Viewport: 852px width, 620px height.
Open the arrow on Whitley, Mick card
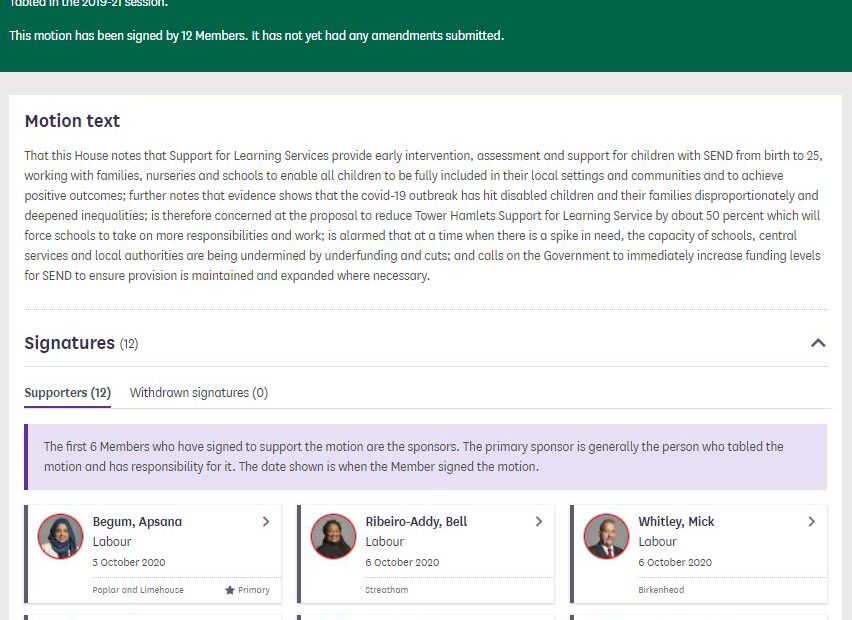[811, 521]
